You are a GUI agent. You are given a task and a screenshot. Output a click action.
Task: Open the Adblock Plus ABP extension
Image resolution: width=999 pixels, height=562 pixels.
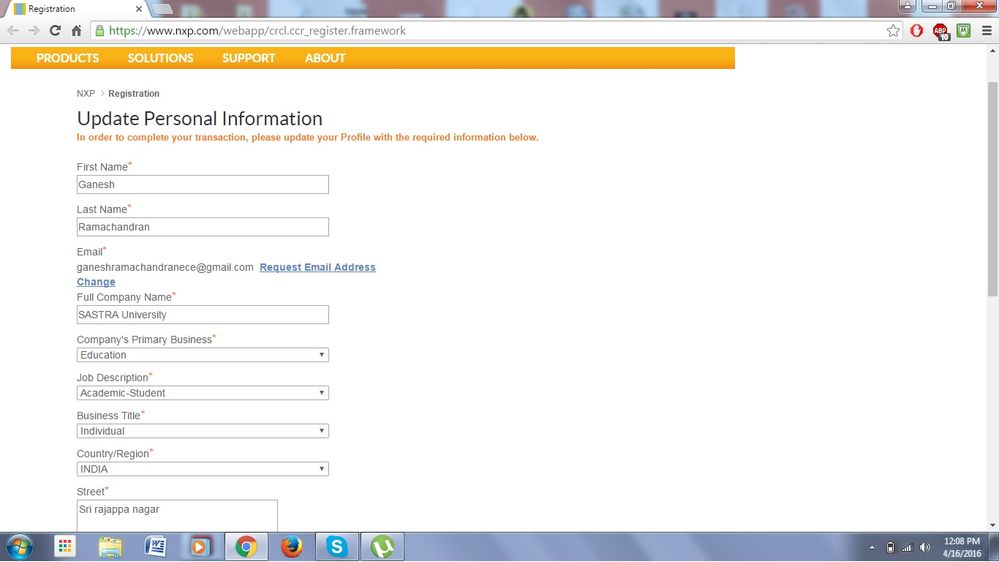point(940,31)
